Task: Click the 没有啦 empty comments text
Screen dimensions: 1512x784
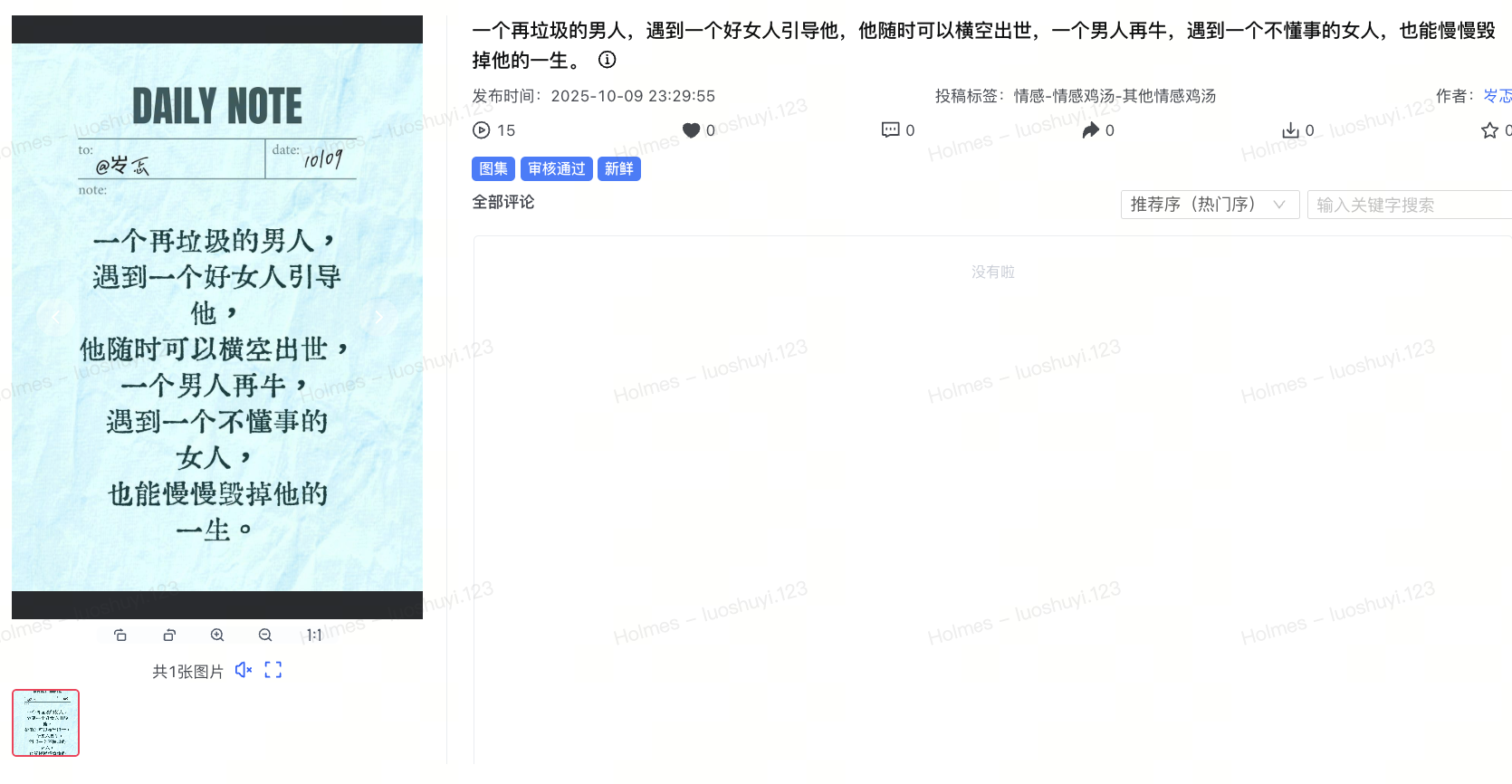Action: click(x=993, y=272)
